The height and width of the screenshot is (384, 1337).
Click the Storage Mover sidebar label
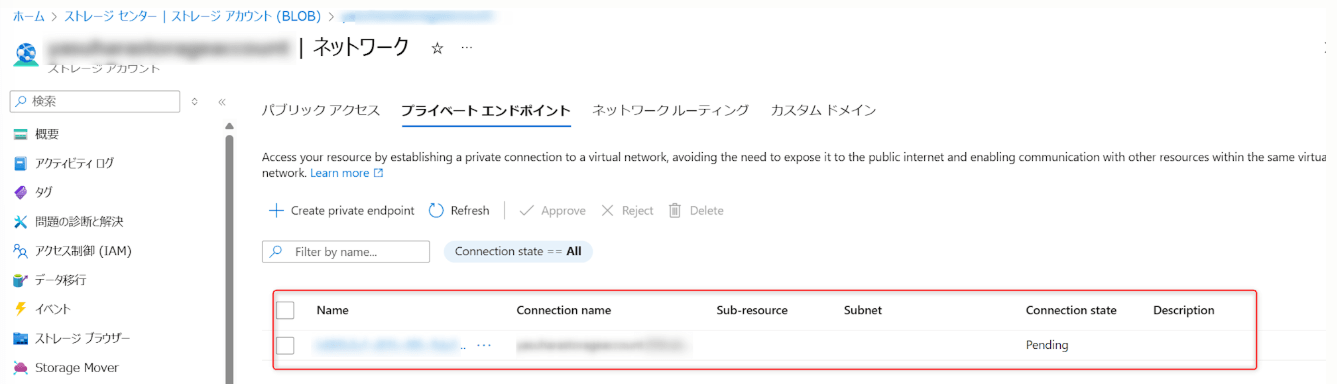[77, 367]
